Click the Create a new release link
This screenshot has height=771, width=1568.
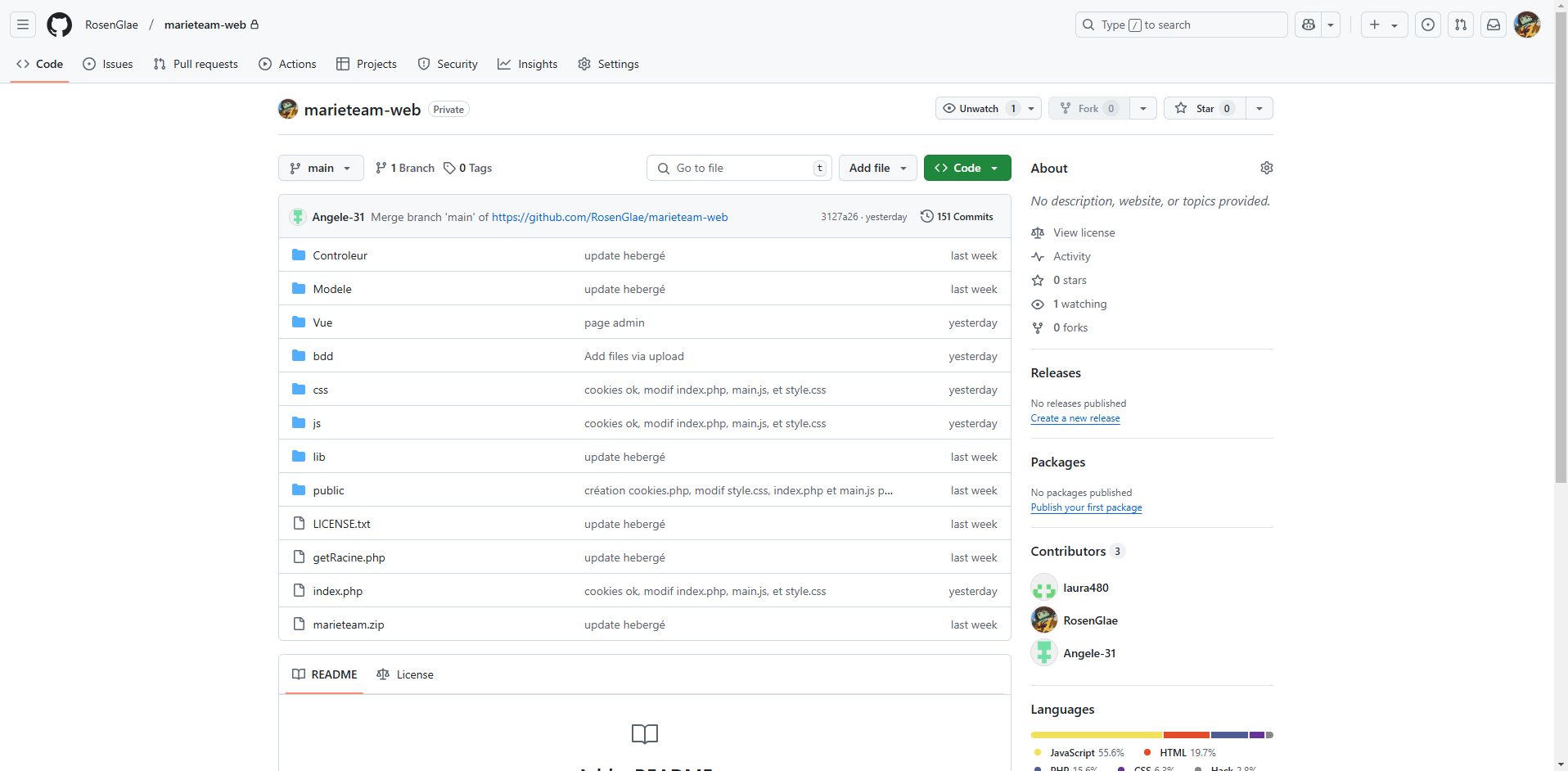tap(1075, 418)
